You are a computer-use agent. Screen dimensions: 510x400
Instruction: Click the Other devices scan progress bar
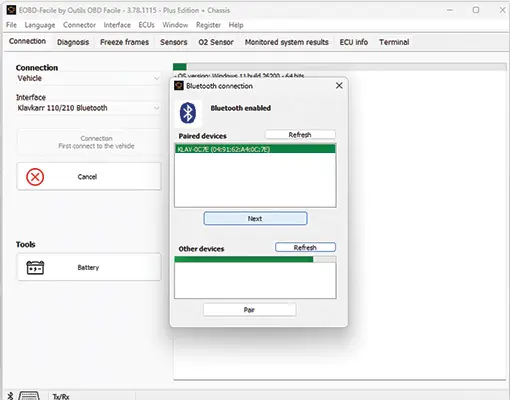255,259
